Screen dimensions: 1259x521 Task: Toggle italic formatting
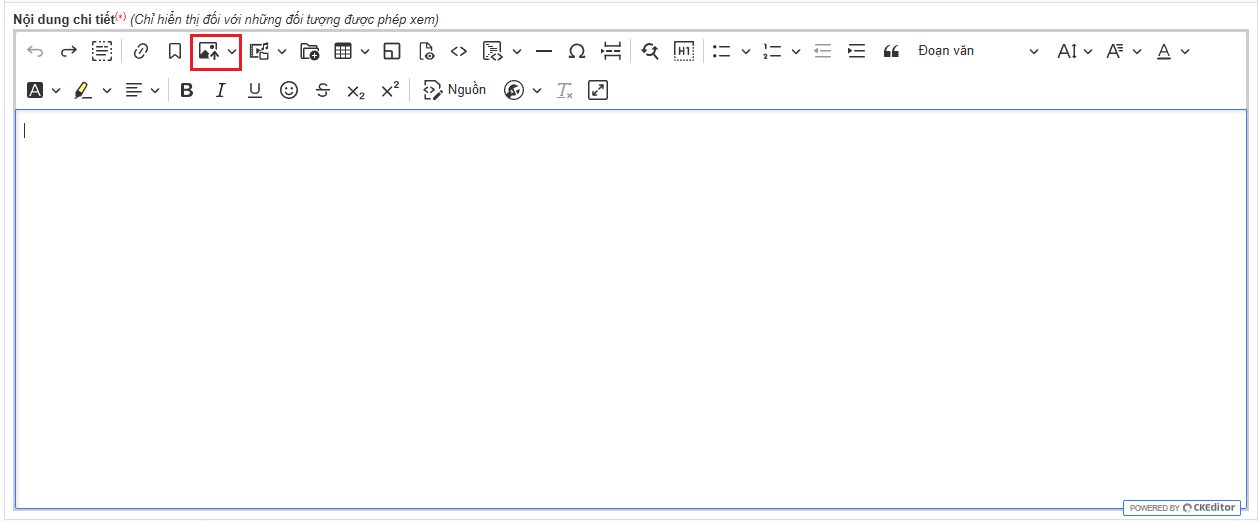(x=221, y=90)
